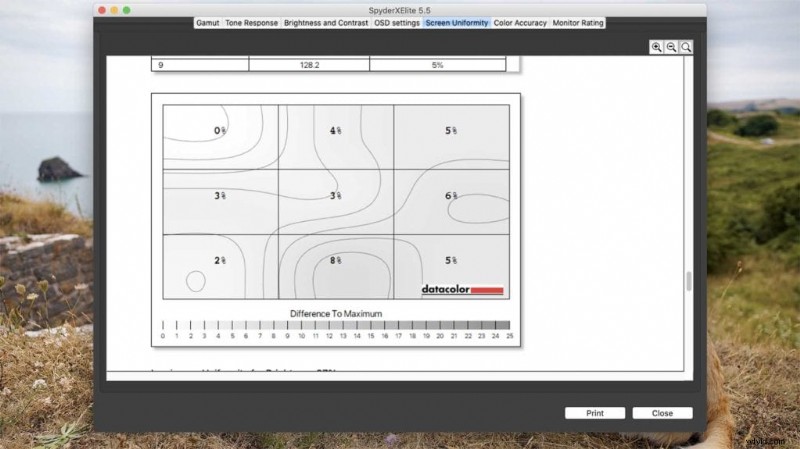Click the grayscale difference legend bar

336,325
